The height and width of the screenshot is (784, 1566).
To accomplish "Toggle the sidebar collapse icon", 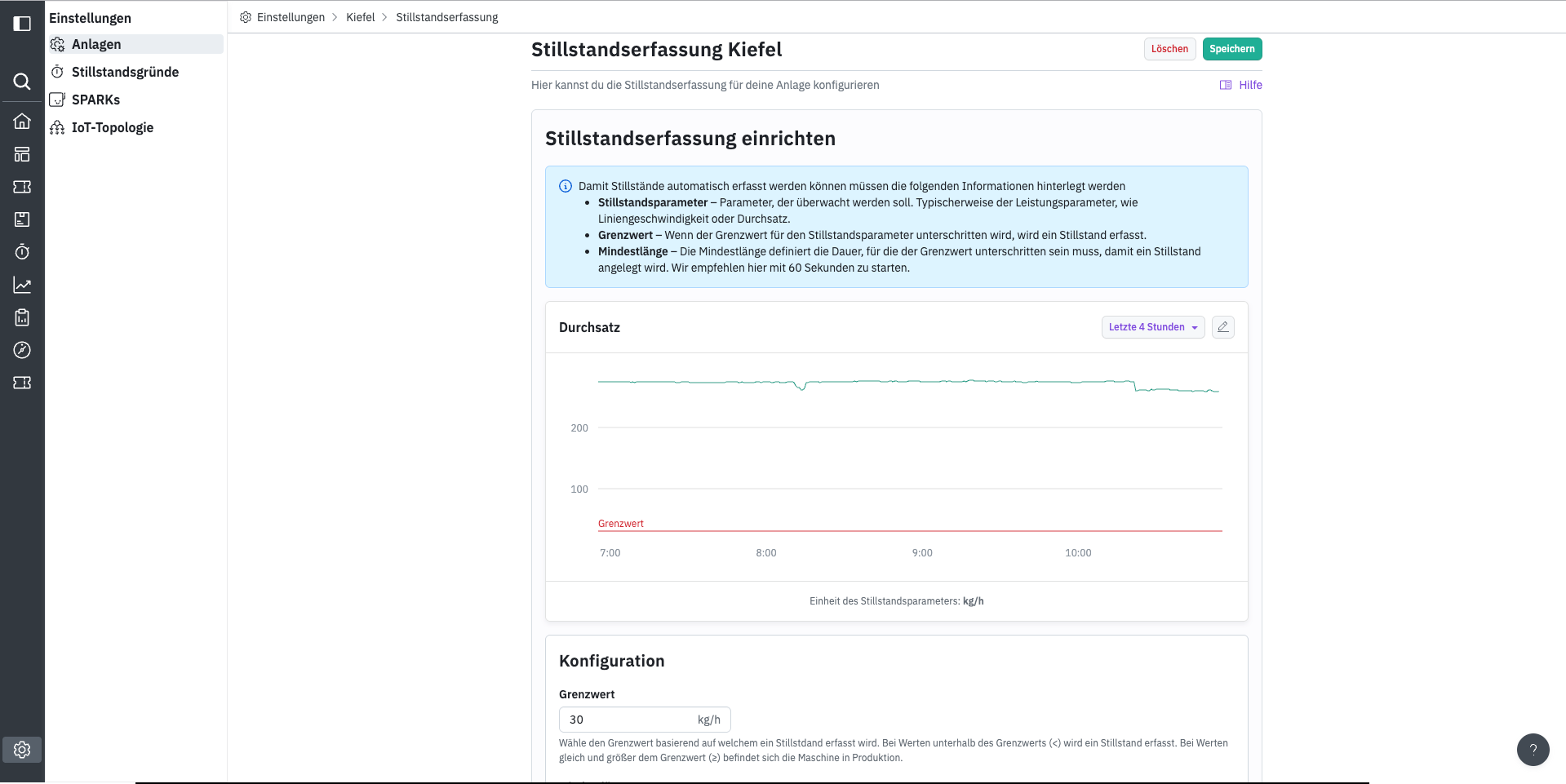I will [x=22, y=24].
